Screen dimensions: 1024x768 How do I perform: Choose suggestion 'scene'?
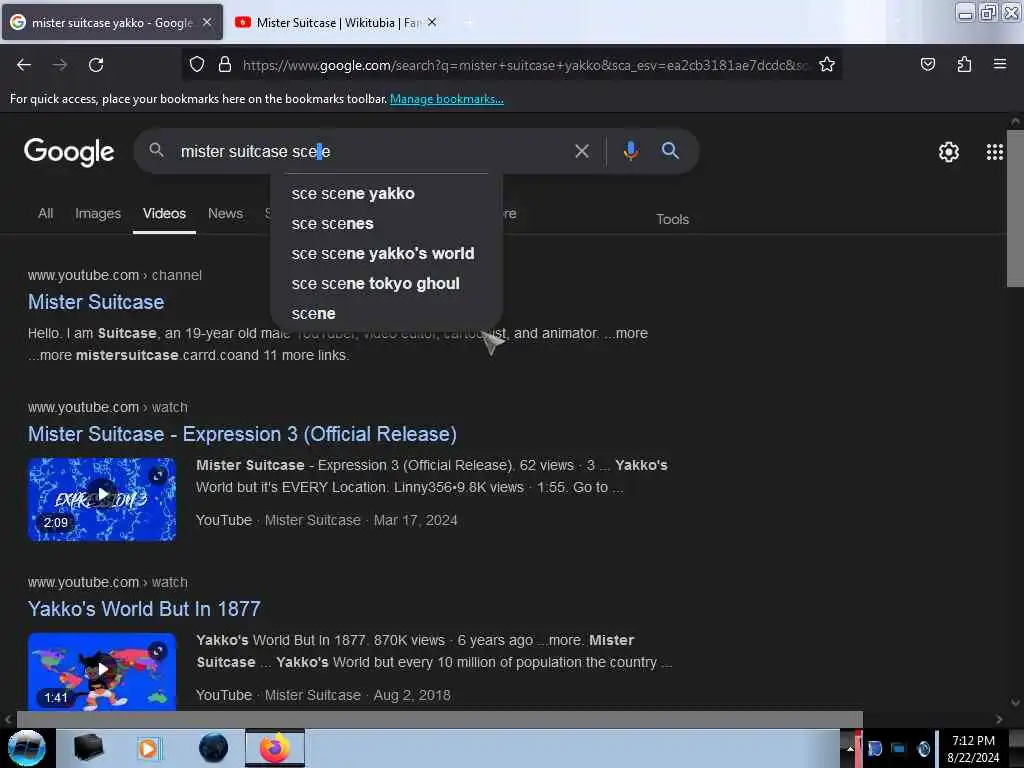coord(387,313)
